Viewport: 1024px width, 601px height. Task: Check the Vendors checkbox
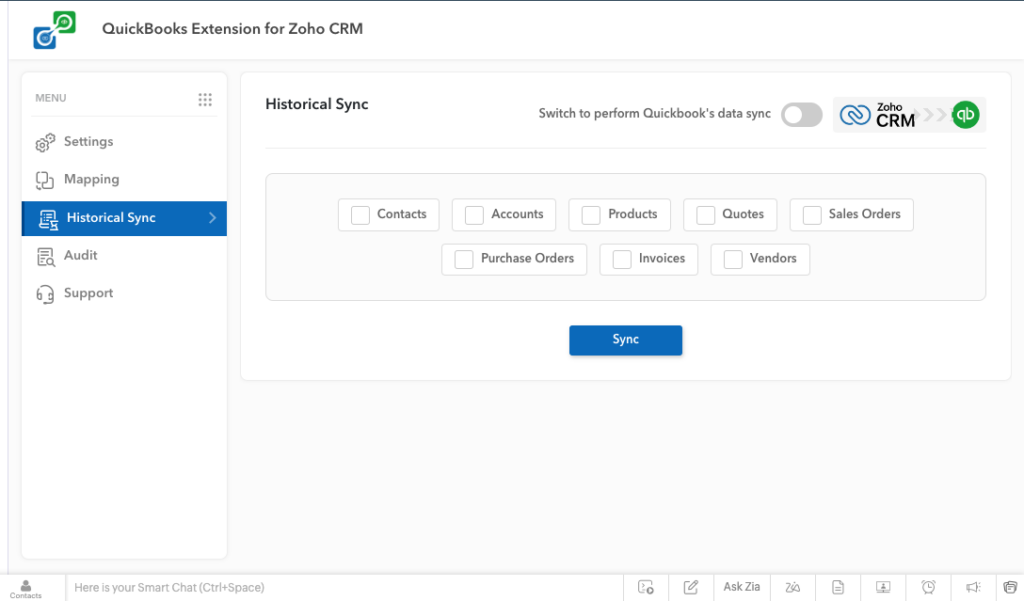733,259
